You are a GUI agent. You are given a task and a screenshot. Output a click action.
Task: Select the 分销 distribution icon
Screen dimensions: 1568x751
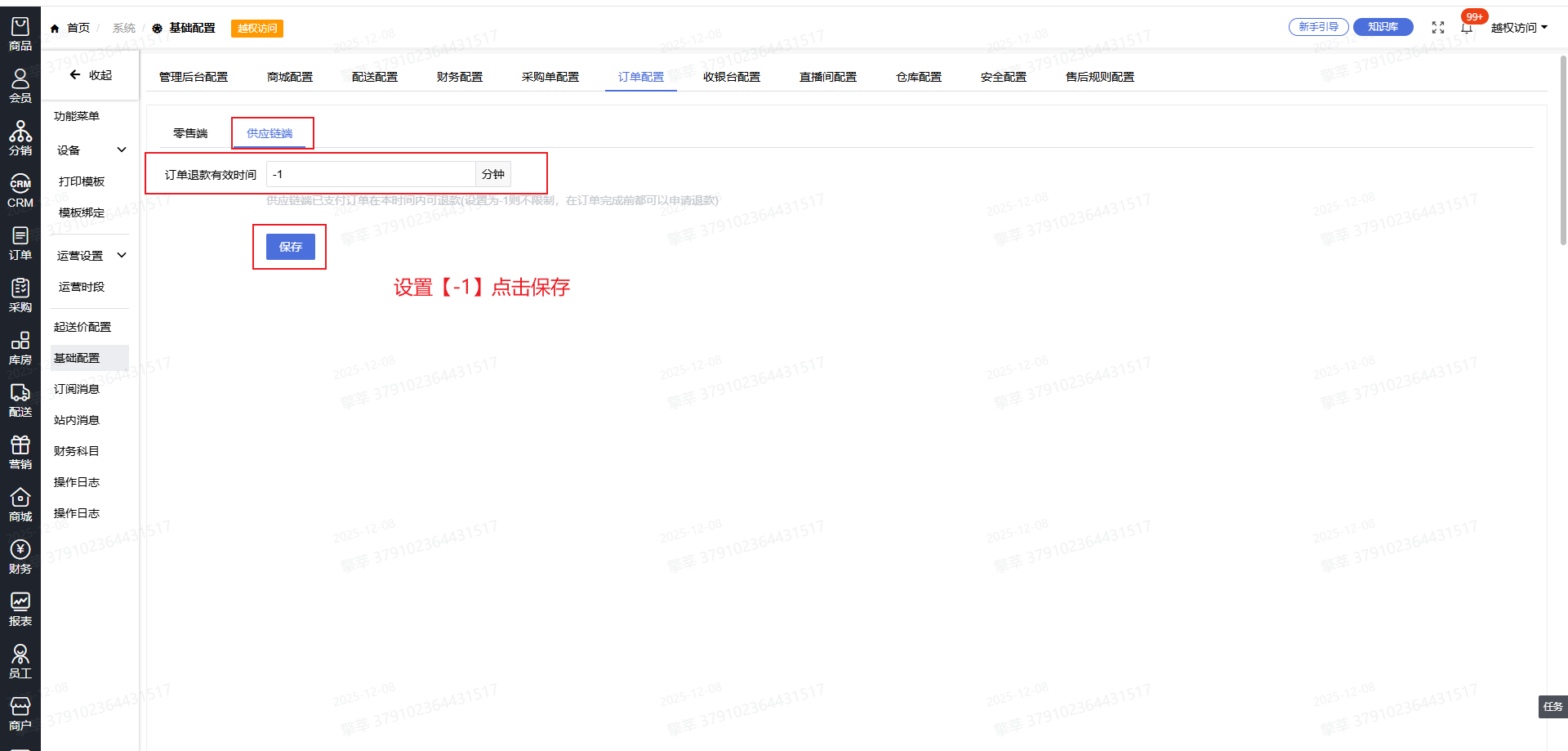[20, 139]
